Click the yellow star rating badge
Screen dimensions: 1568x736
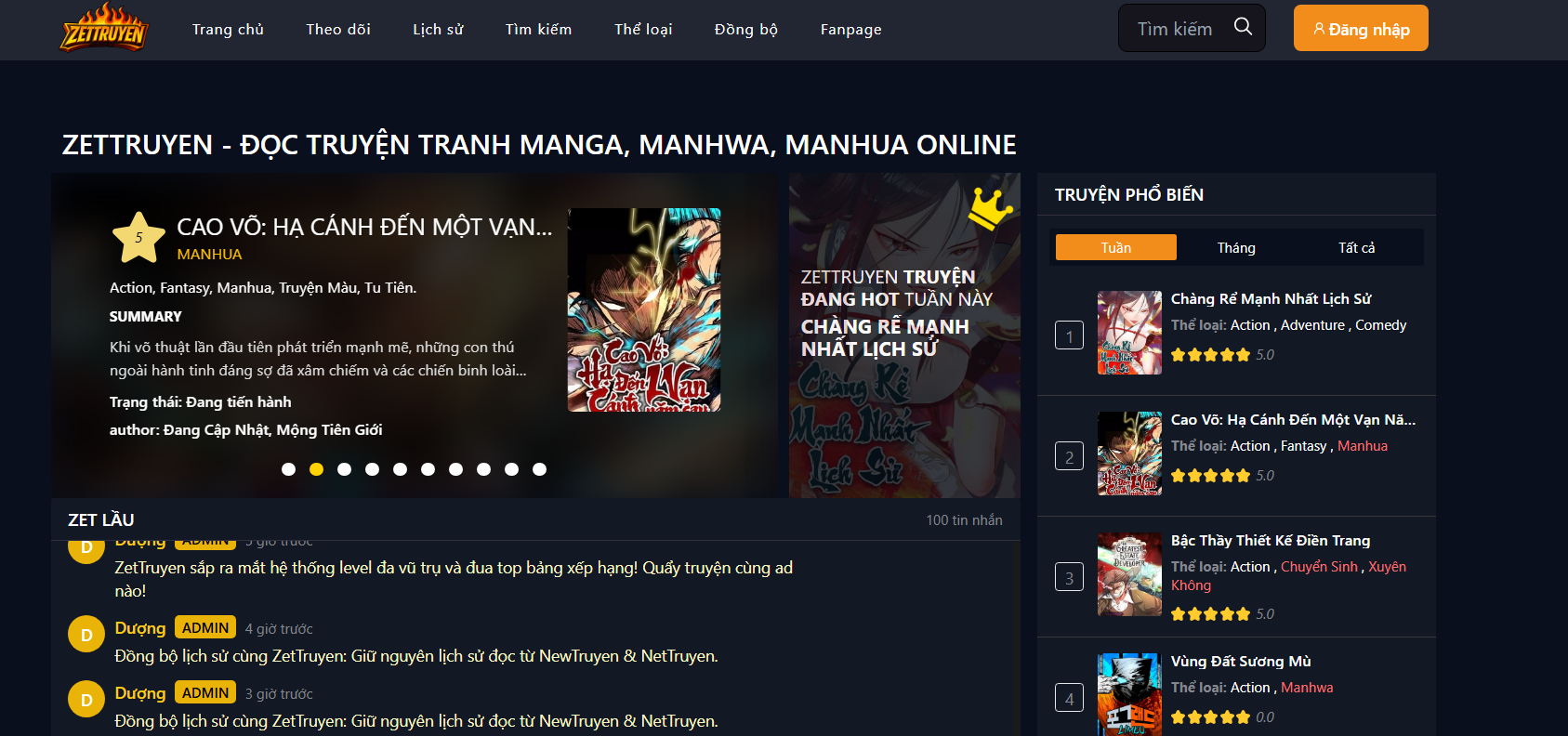click(138, 238)
